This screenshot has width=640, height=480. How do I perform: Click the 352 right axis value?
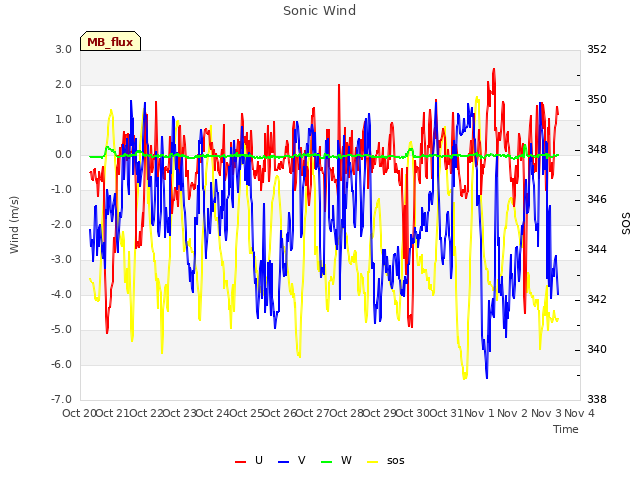click(x=597, y=49)
